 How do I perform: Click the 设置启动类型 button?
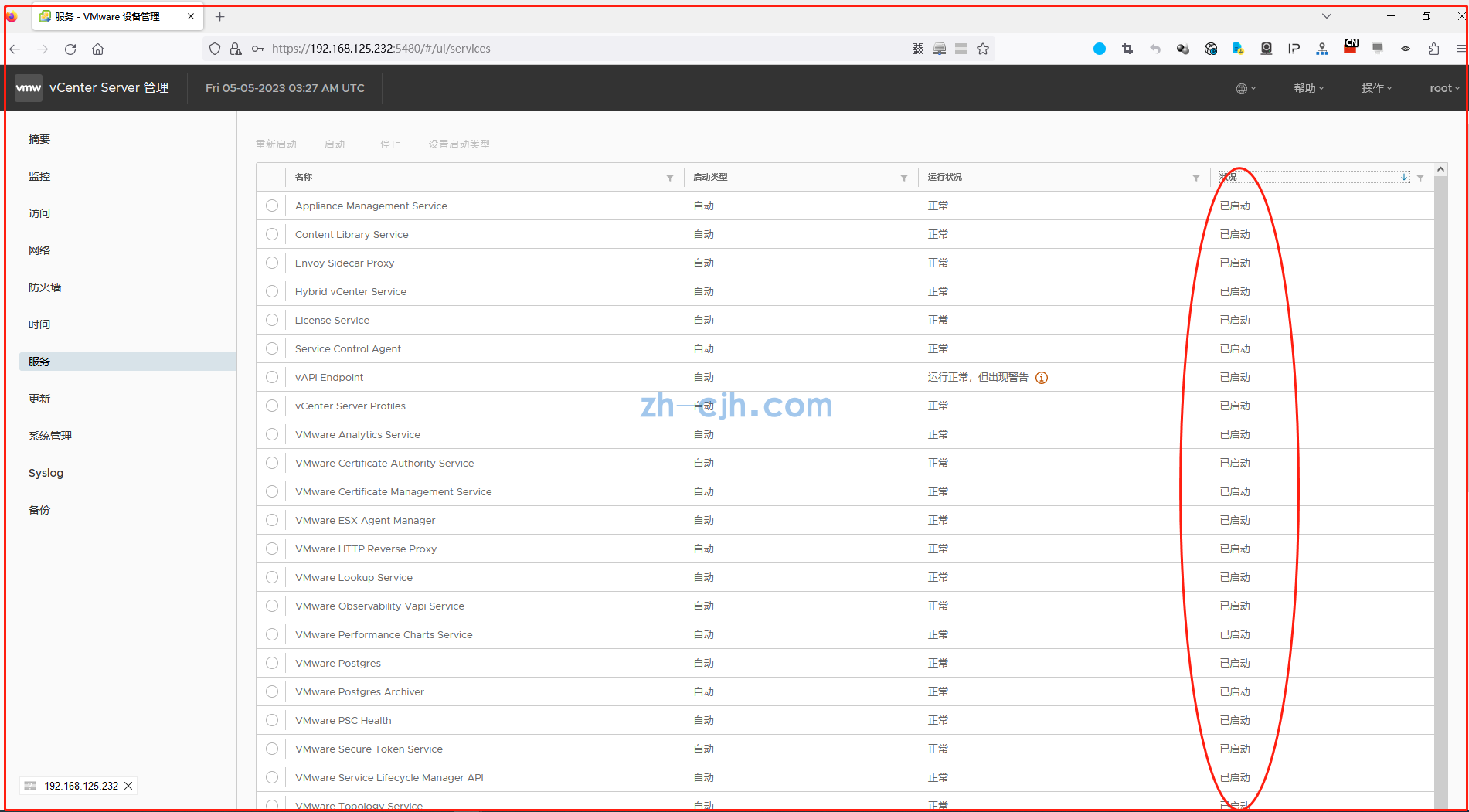(x=459, y=144)
